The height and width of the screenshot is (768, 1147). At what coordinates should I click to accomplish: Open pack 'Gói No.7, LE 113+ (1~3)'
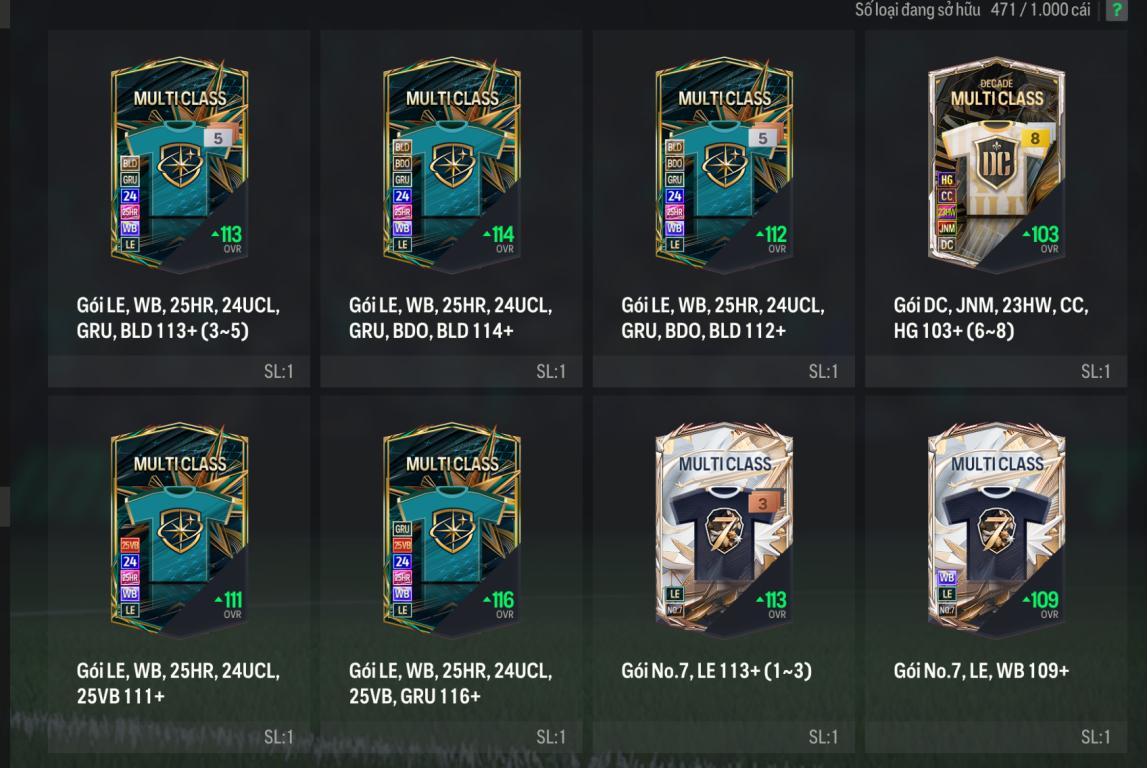click(x=716, y=671)
